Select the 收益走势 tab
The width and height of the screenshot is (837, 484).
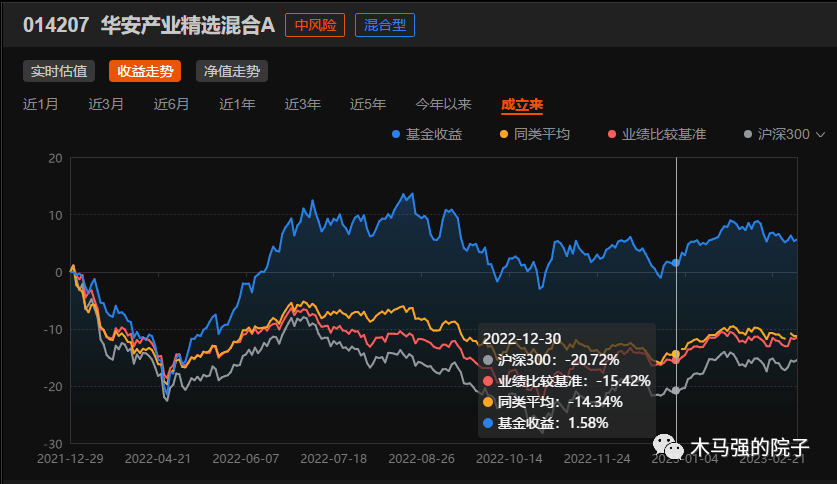point(145,71)
